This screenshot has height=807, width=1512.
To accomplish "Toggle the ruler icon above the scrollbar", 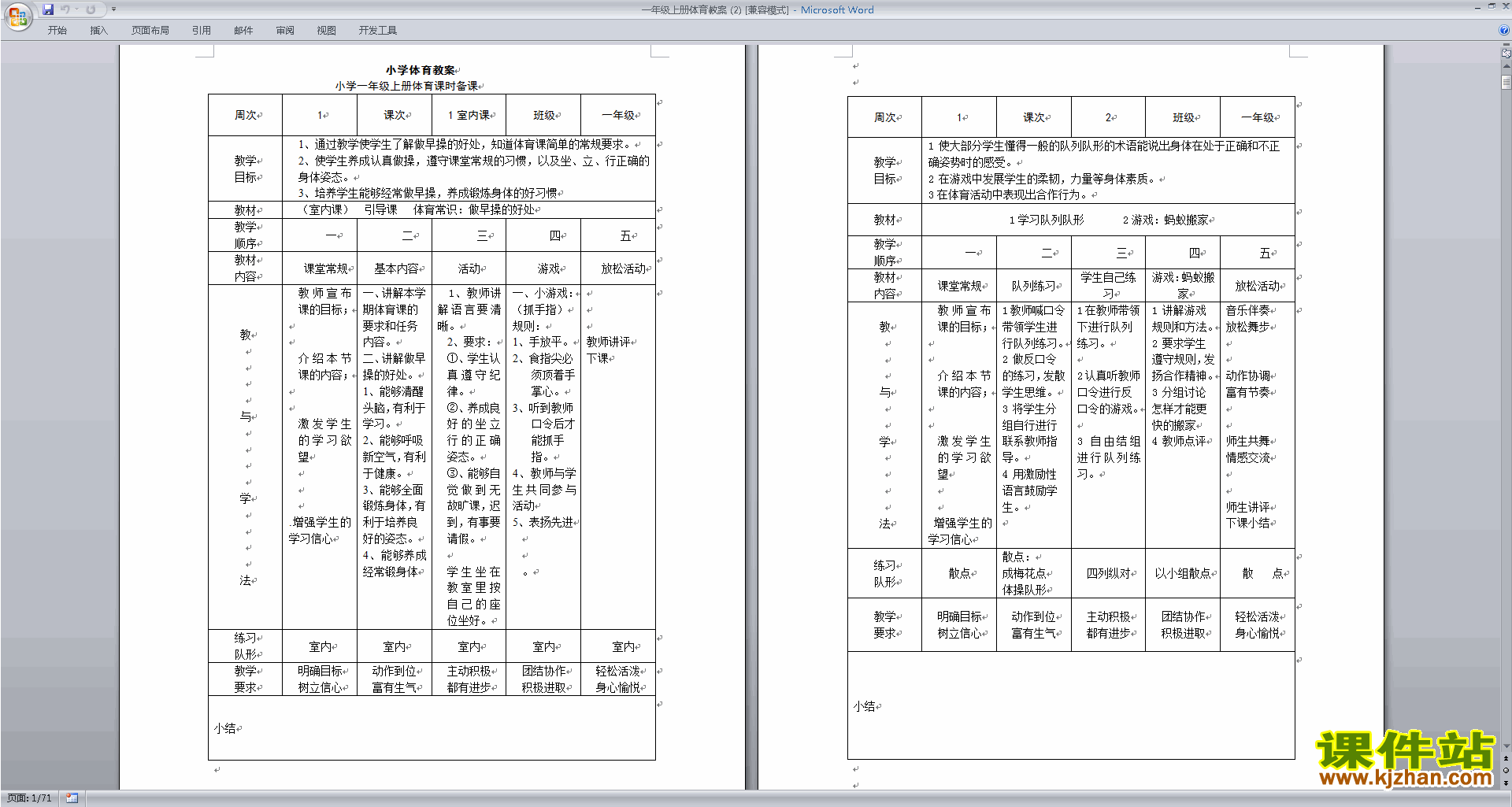I will 1506,54.
